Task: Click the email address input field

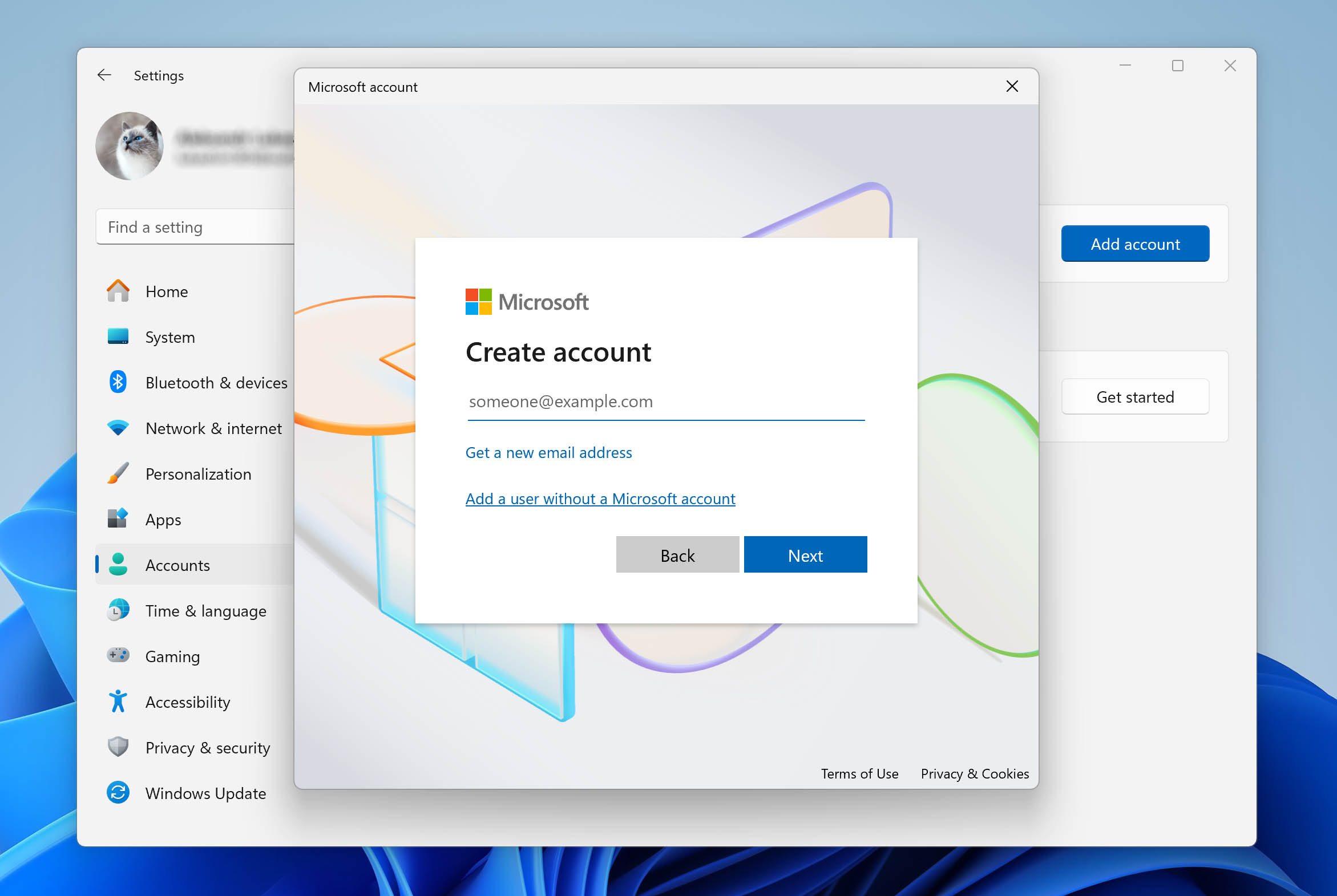Action: (x=665, y=402)
